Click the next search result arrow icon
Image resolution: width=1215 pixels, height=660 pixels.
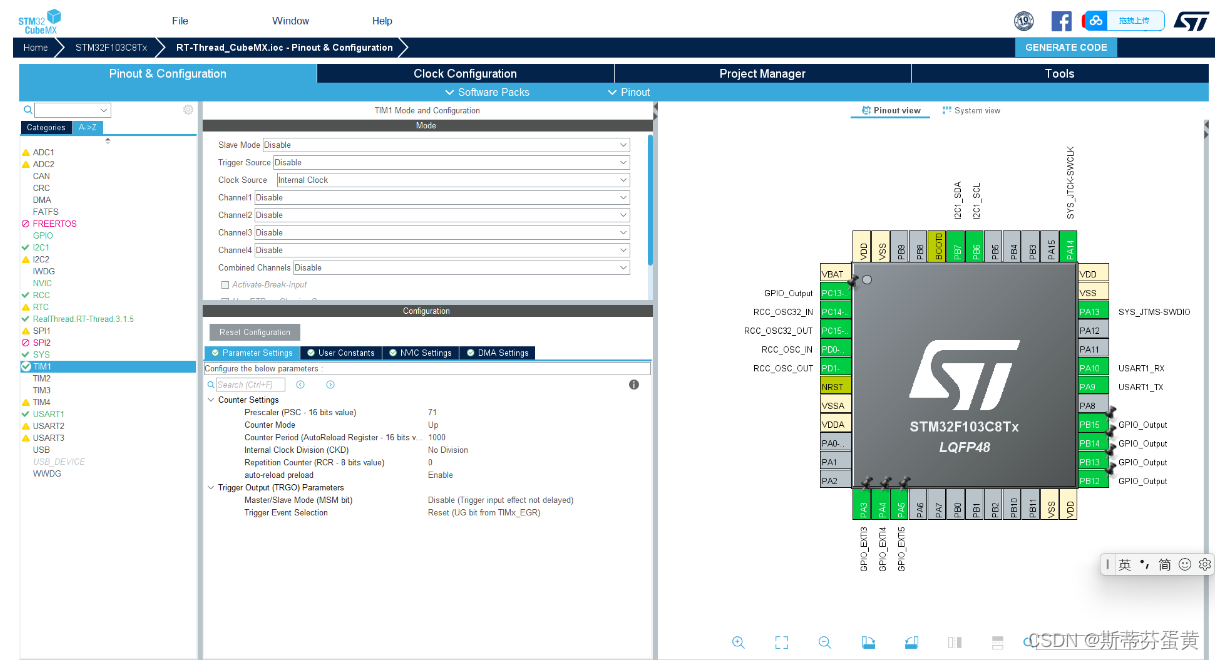[x=330, y=384]
